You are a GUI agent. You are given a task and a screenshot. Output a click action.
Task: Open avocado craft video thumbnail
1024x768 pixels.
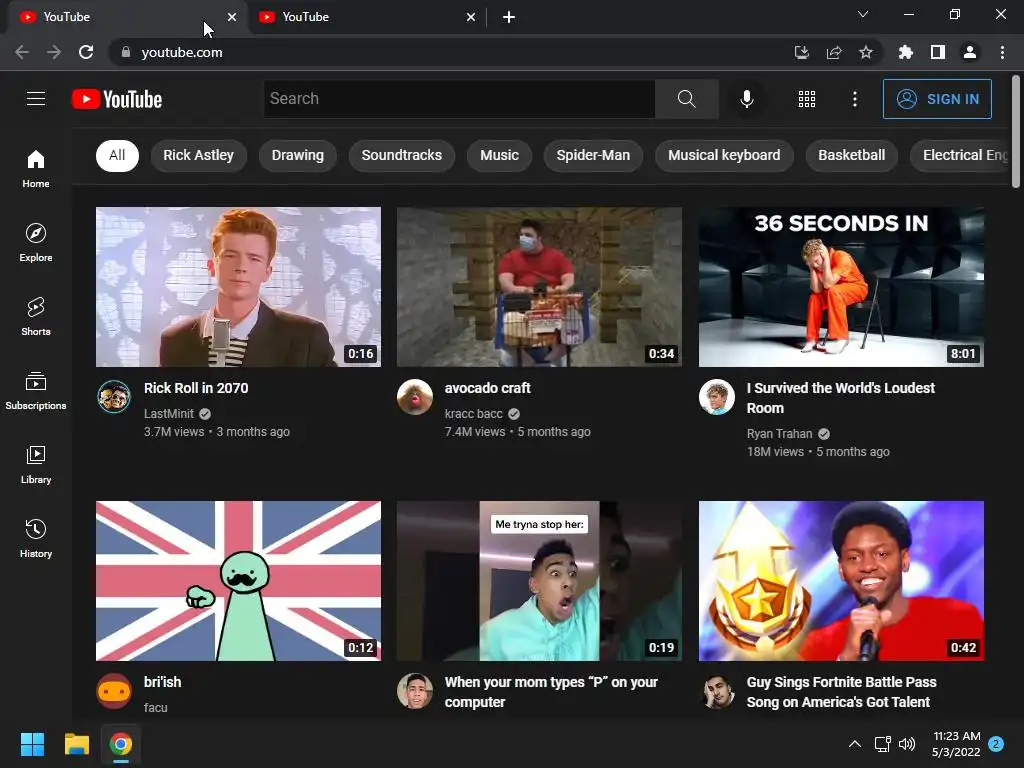pos(539,287)
